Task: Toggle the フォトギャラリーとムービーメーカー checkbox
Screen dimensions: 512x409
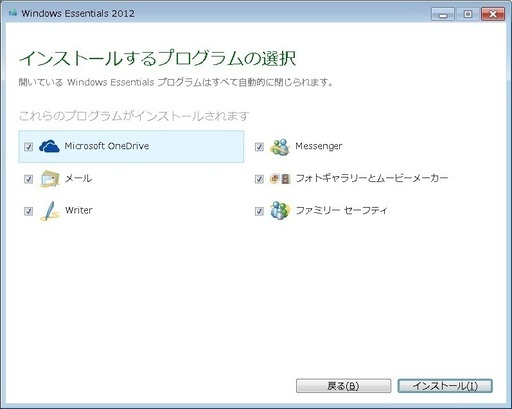Action: pyautogui.click(x=259, y=179)
